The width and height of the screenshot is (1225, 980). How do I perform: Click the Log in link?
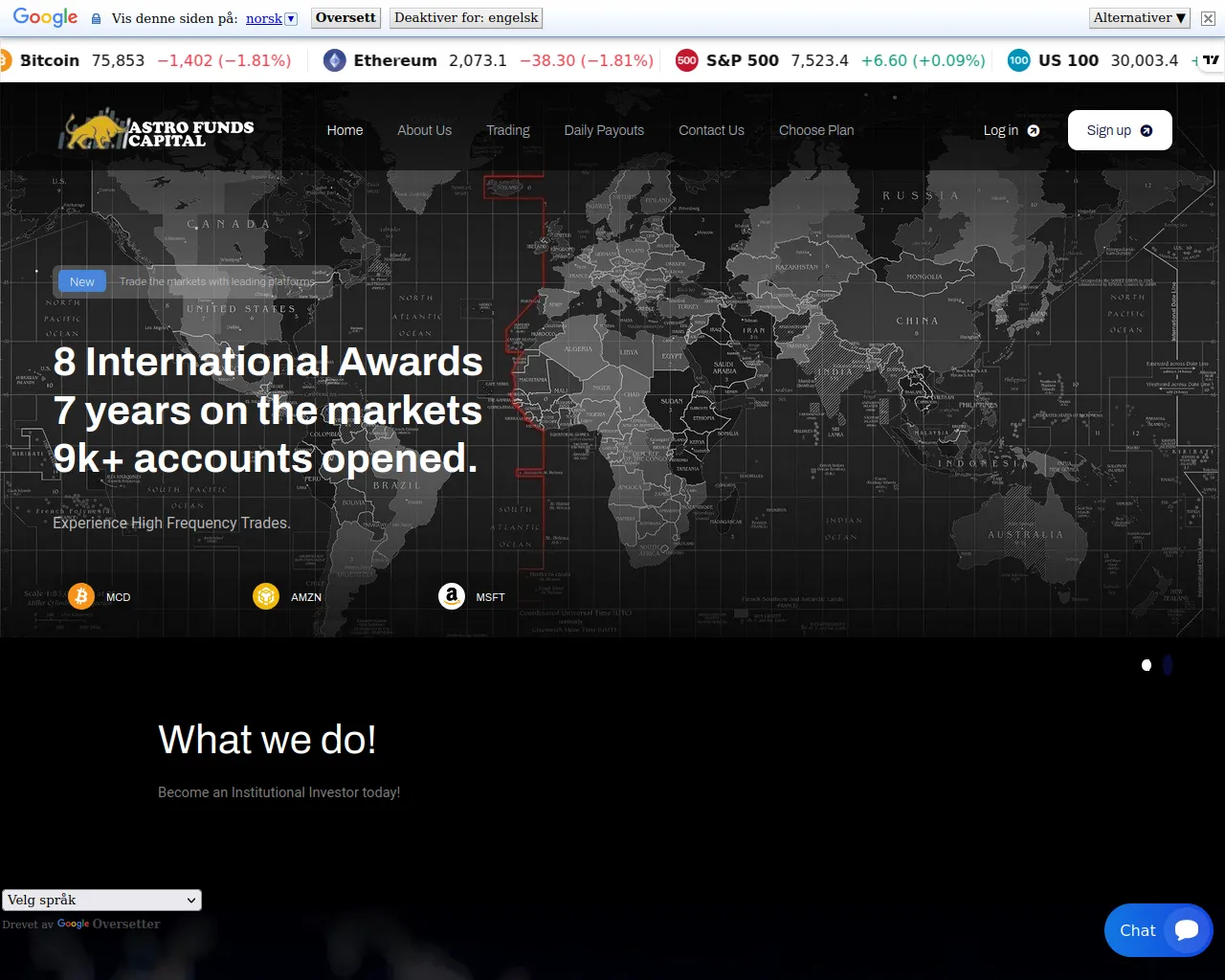(x=1012, y=130)
